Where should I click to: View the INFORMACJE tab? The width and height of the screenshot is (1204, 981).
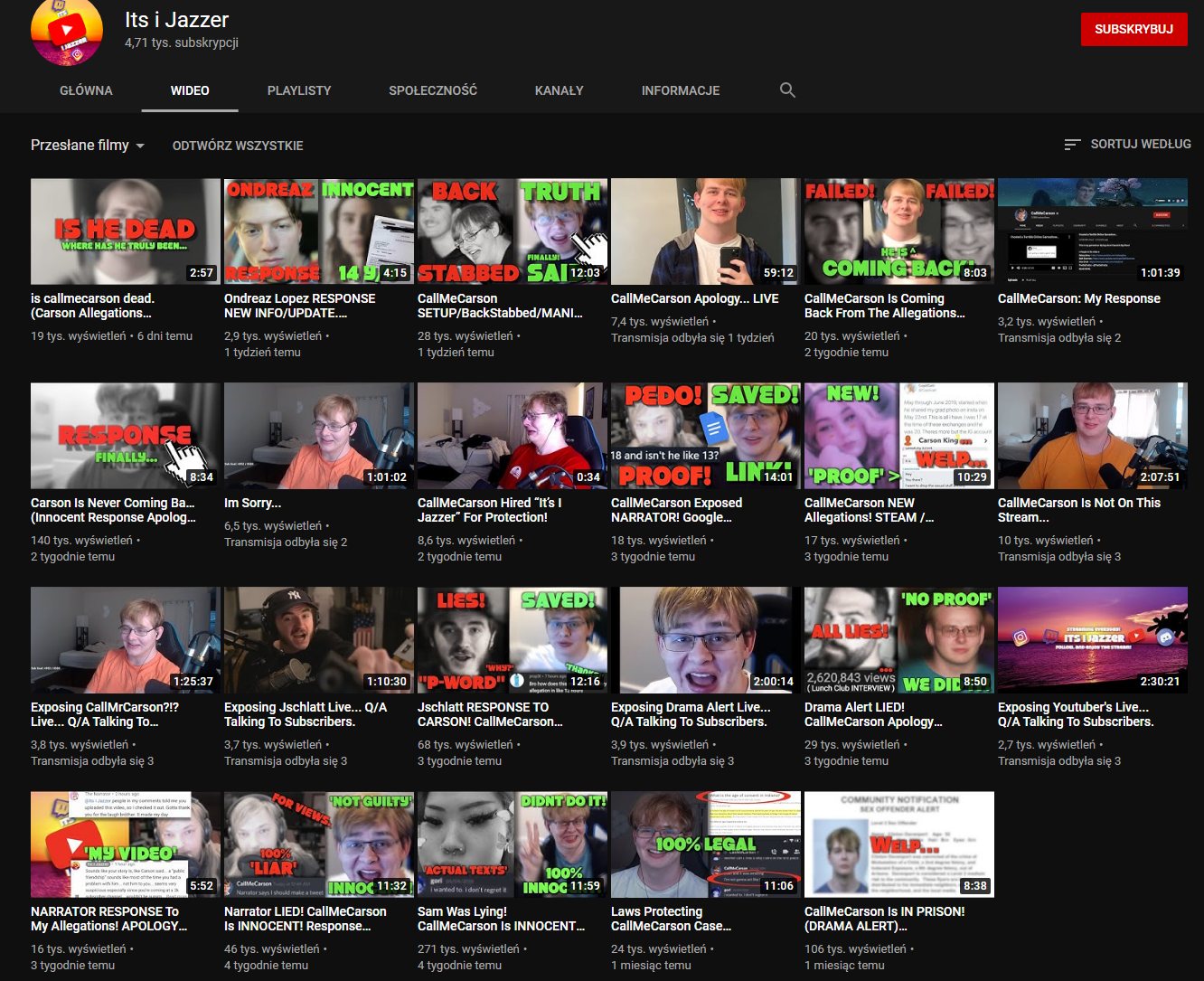(681, 90)
